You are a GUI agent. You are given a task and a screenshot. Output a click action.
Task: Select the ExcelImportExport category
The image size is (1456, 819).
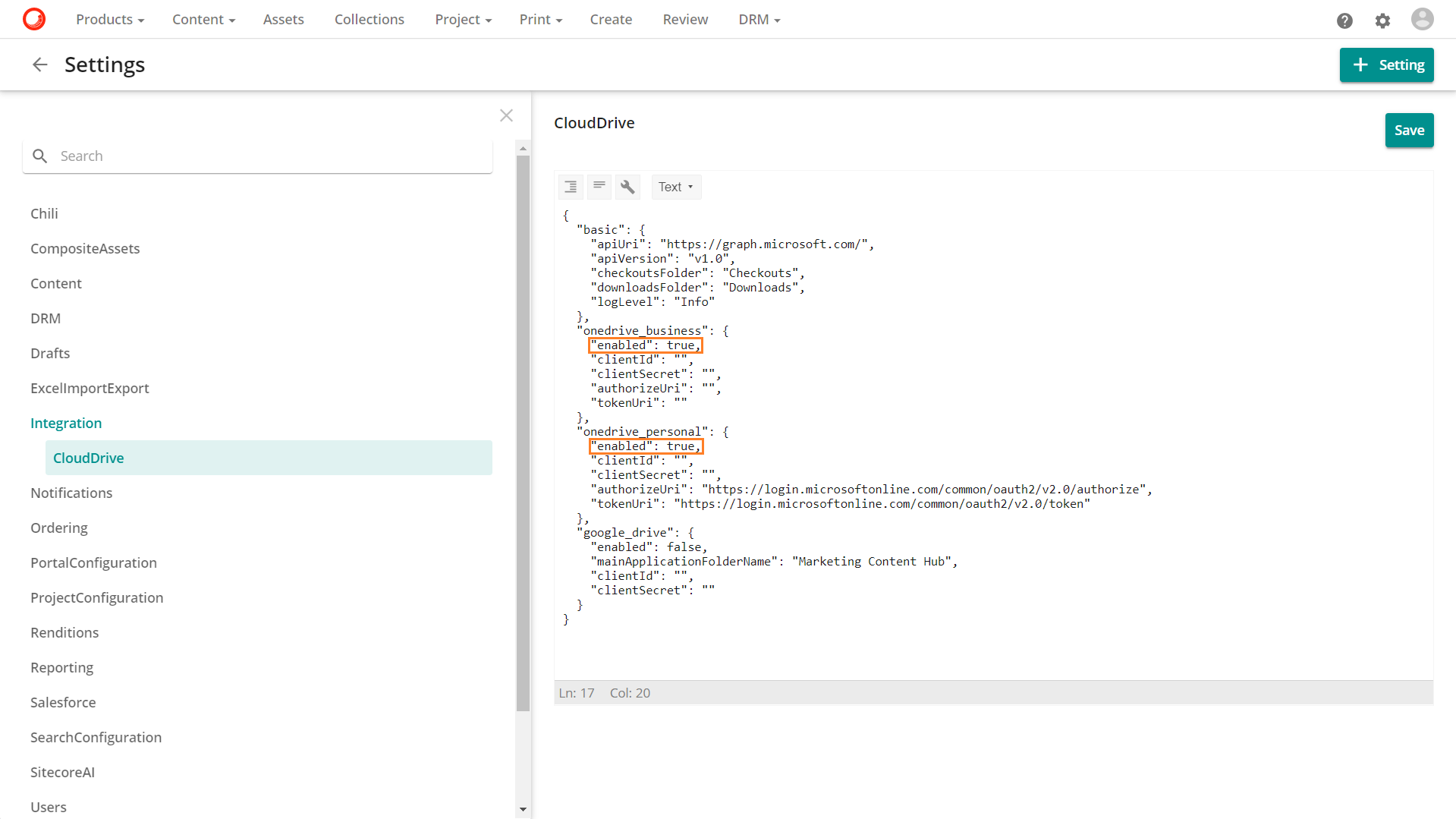click(x=90, y=388)
